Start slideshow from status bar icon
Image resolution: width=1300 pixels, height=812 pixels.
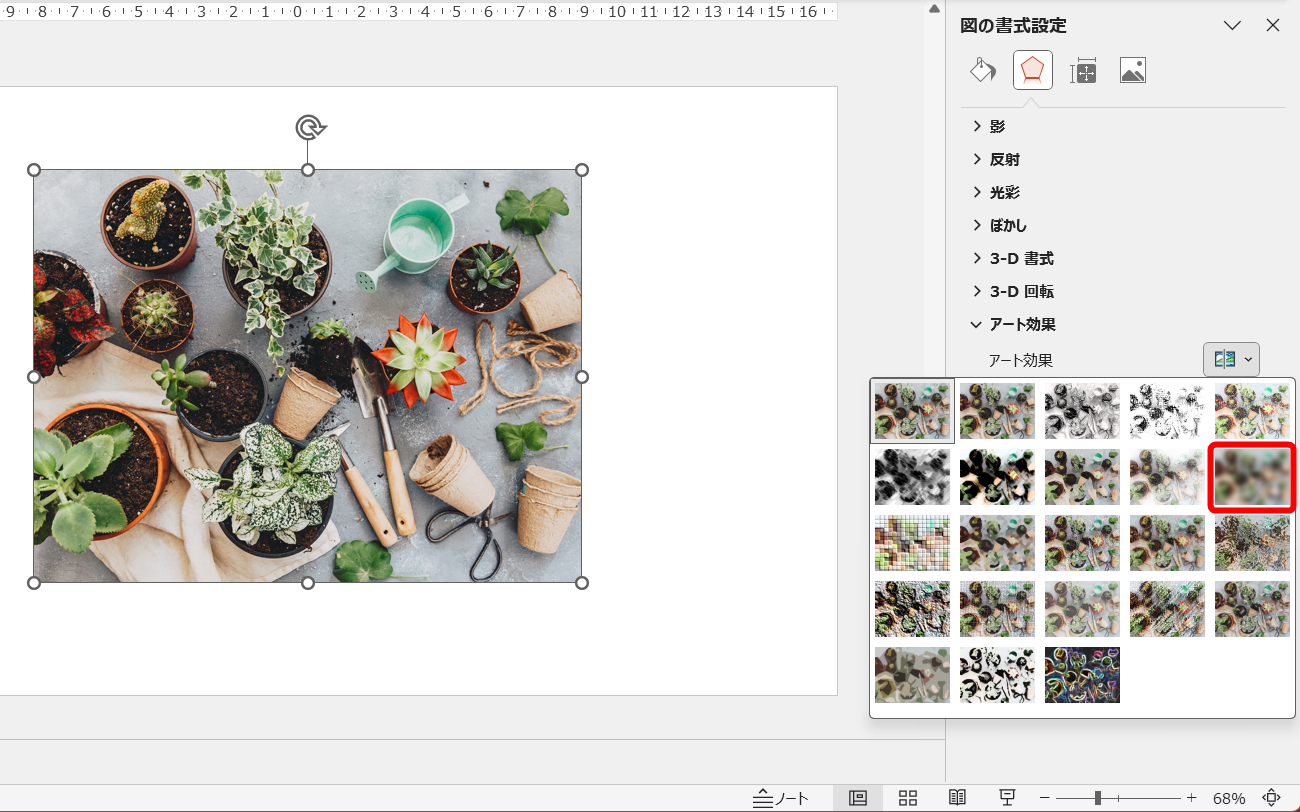[1007, 797]
